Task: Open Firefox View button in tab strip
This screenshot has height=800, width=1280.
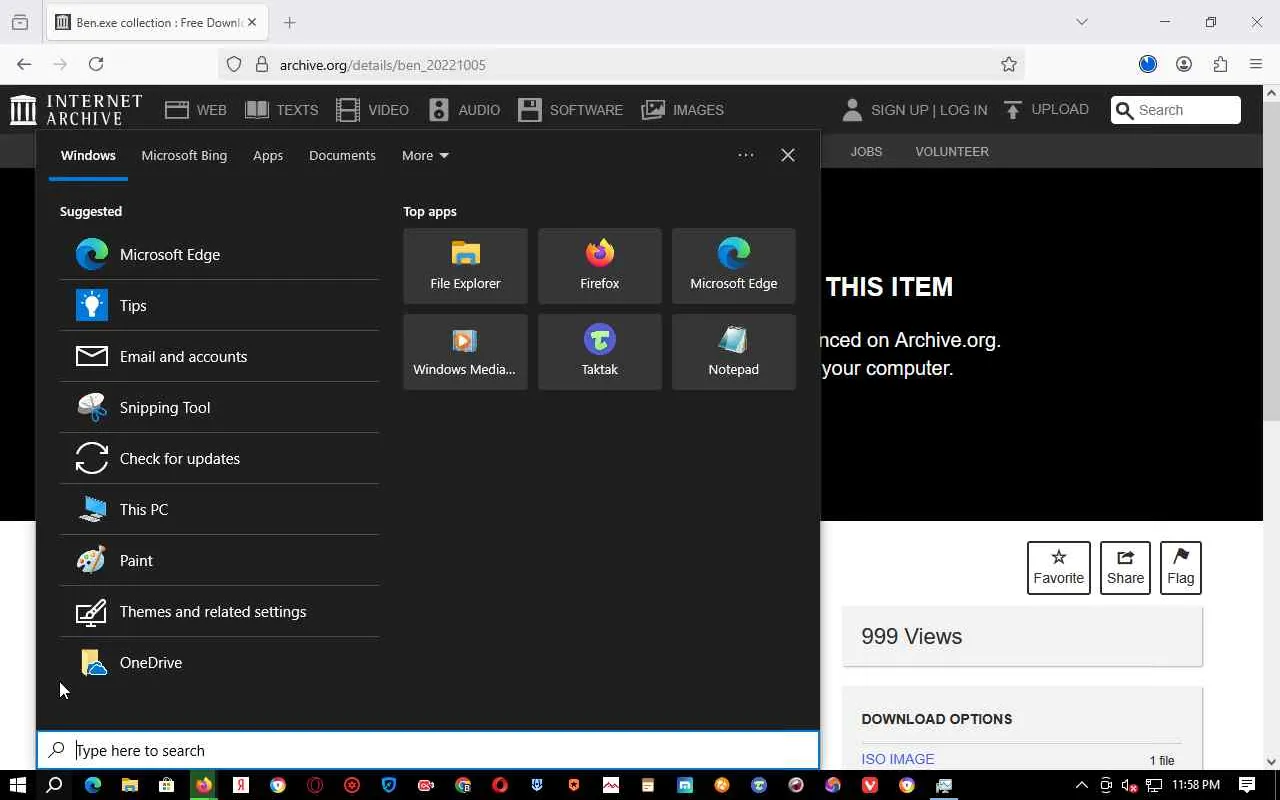Action: click(20, 22)
